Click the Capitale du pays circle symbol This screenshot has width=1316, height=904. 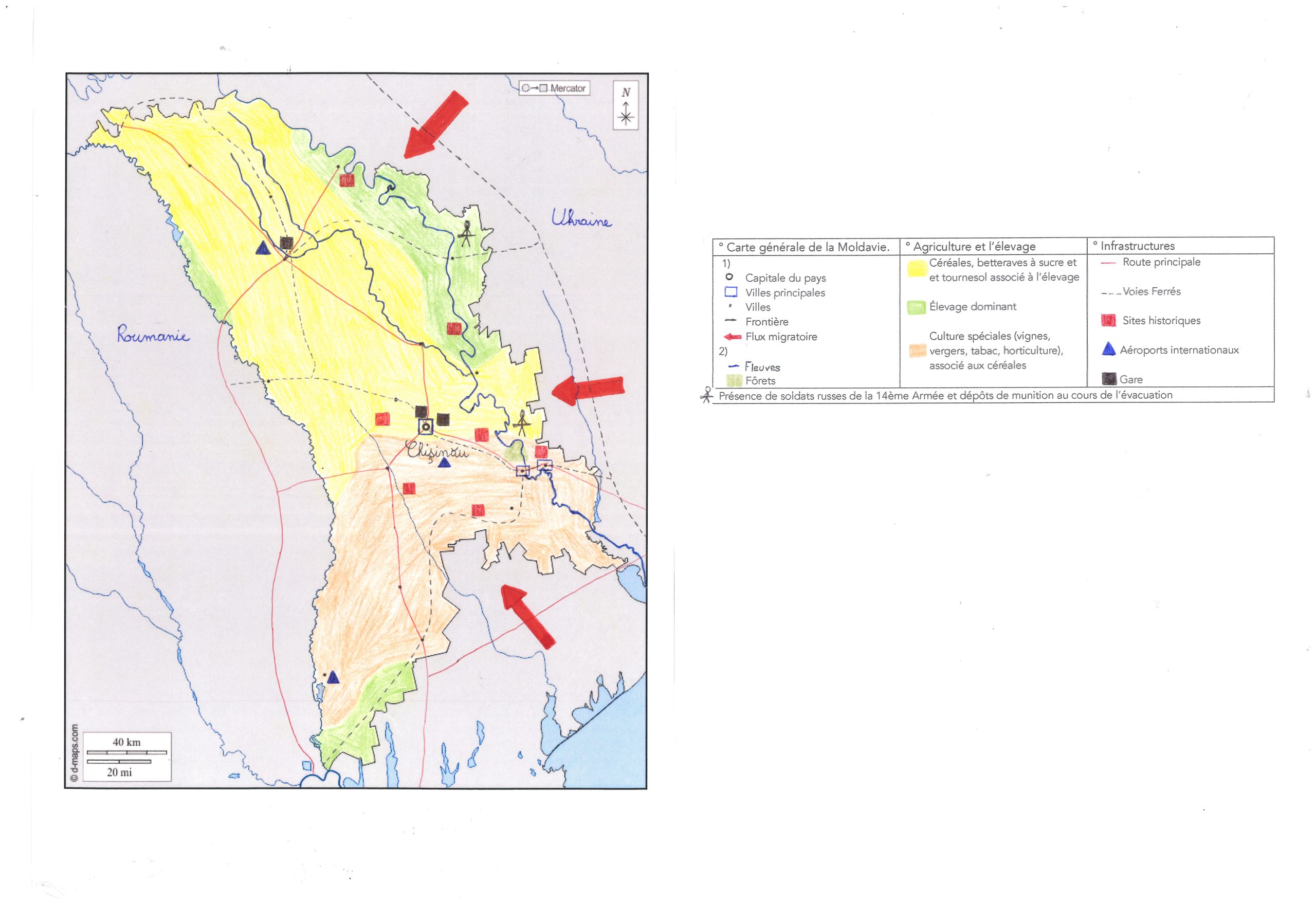tap(729, 277)
